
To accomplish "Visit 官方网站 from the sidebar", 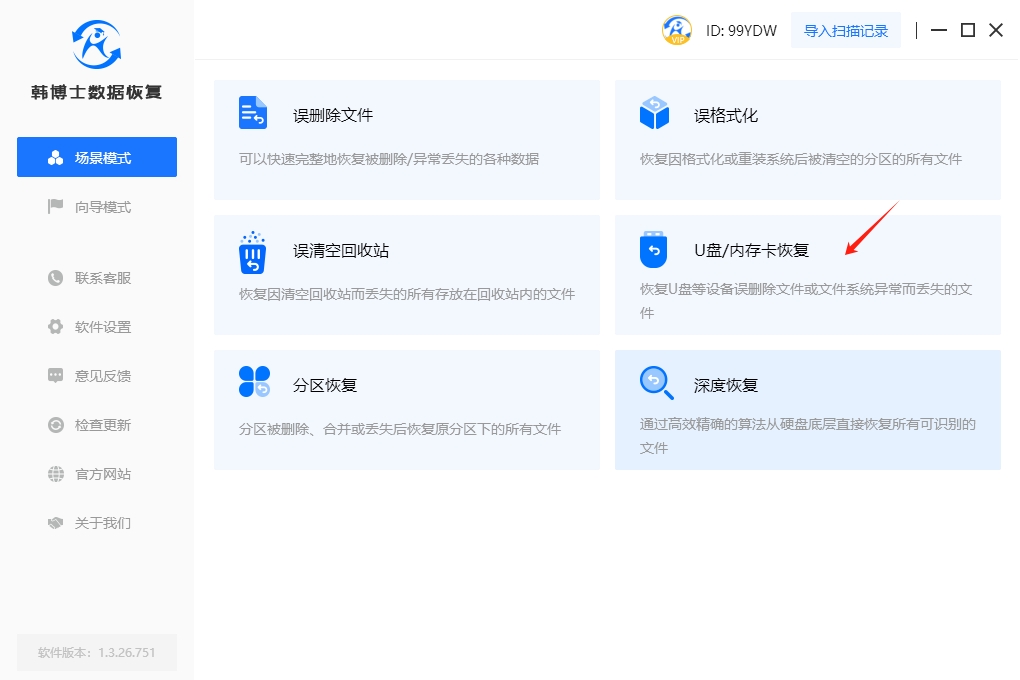I will point(97,474).
